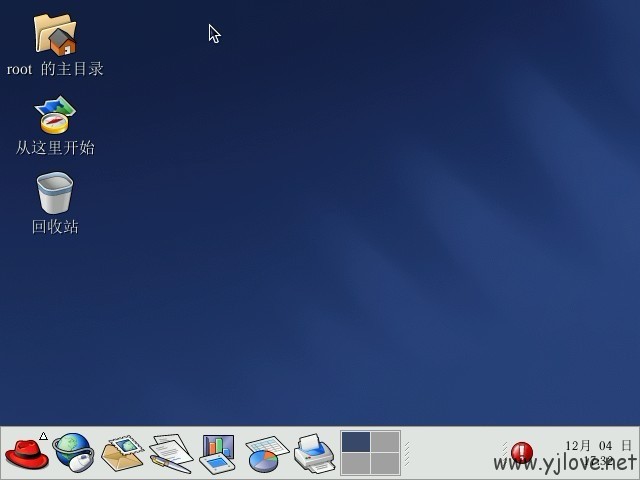Switch to the bottom-right workspace
This screenshot has width=640, height=480.
tap(385, 464)
